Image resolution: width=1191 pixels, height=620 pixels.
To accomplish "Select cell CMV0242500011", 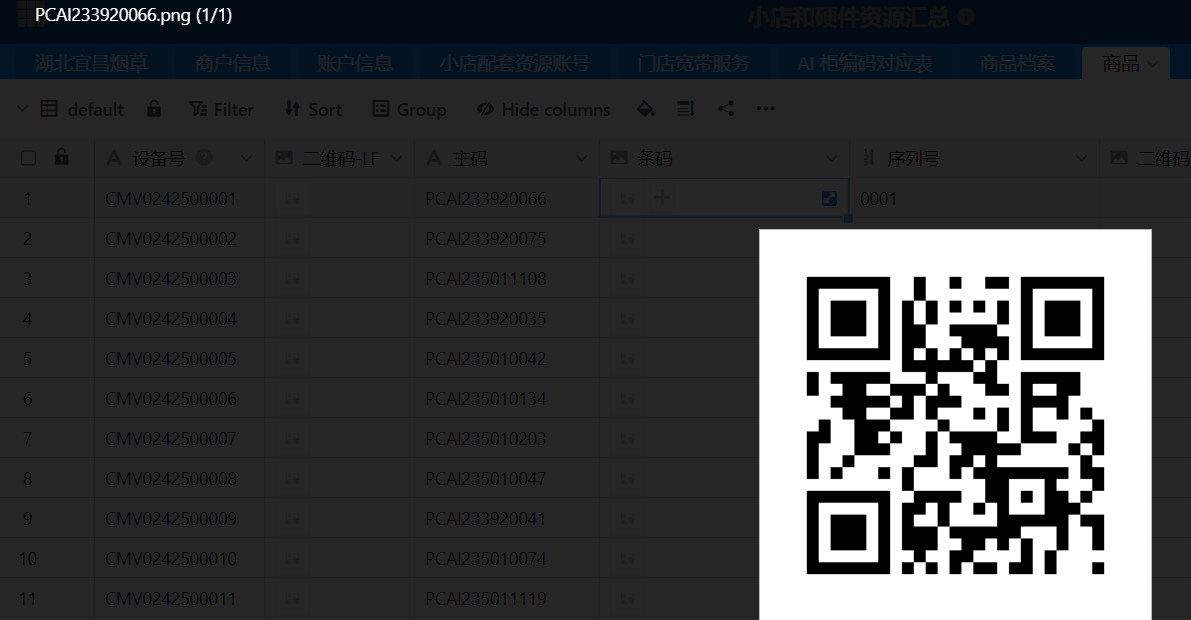I will 179,599.
